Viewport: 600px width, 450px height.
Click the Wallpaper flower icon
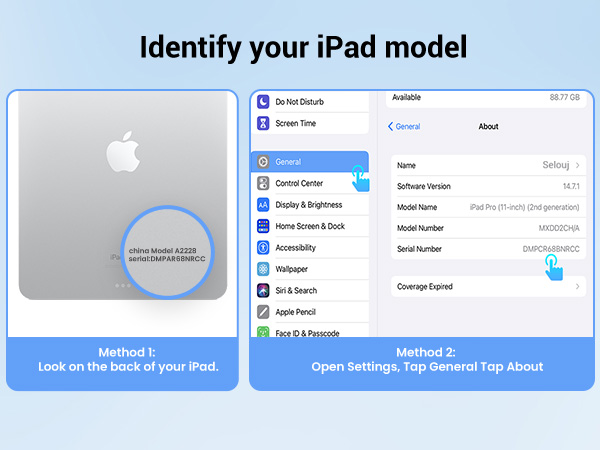tap(263, 269)
